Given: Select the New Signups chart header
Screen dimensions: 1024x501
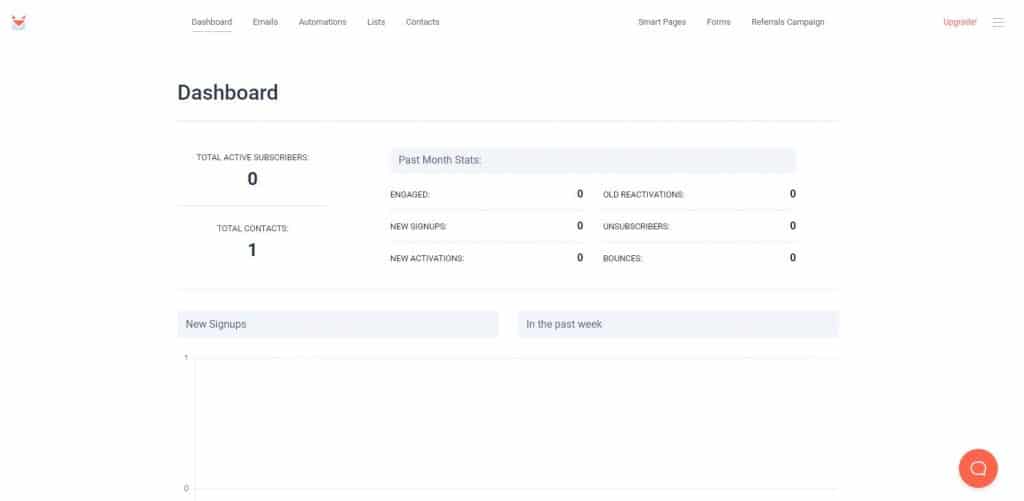Looking at the screenshot, I should coord(337,324).
